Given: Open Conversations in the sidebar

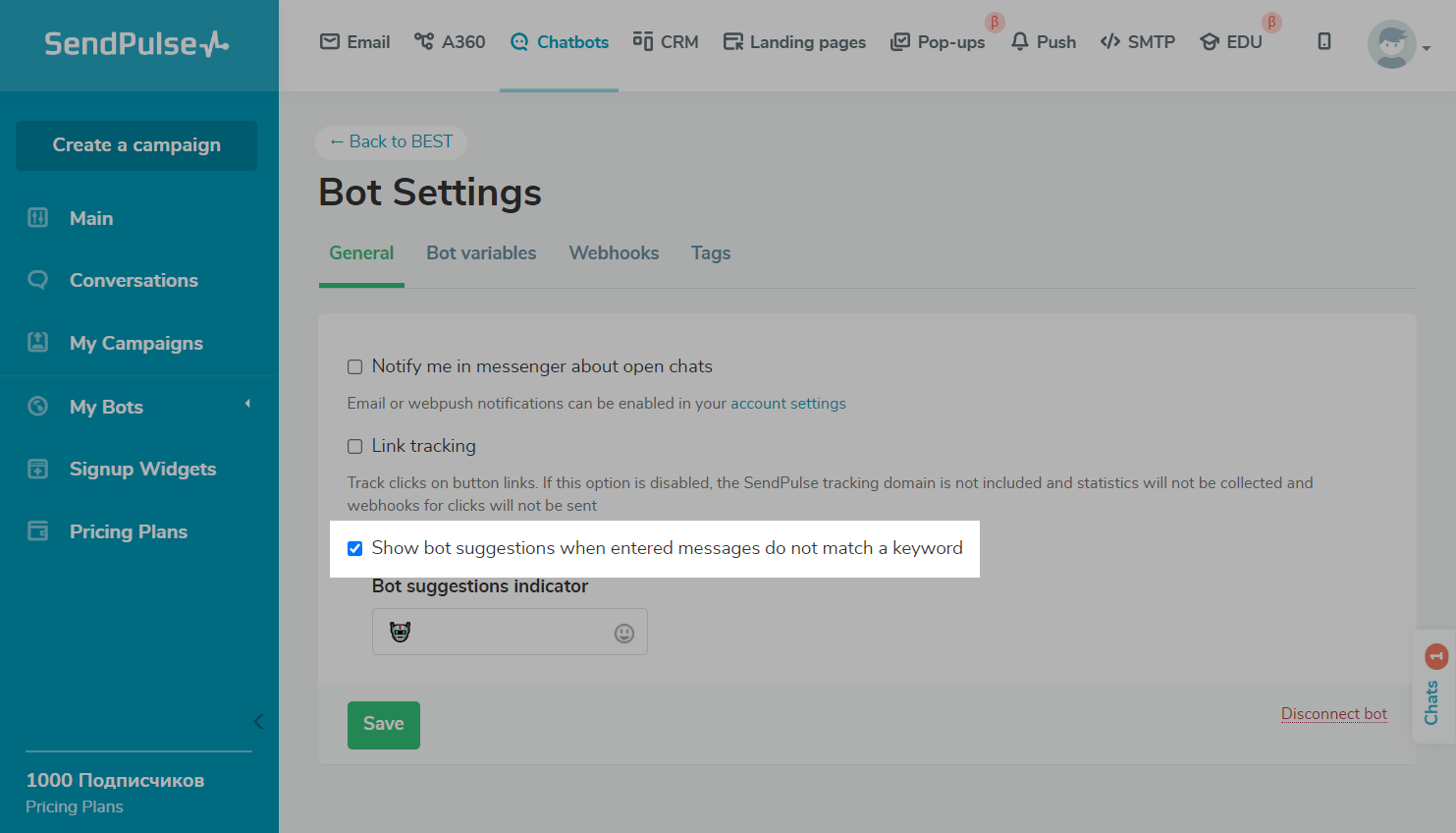Looking at the screenshot, I should click(134, 281).
